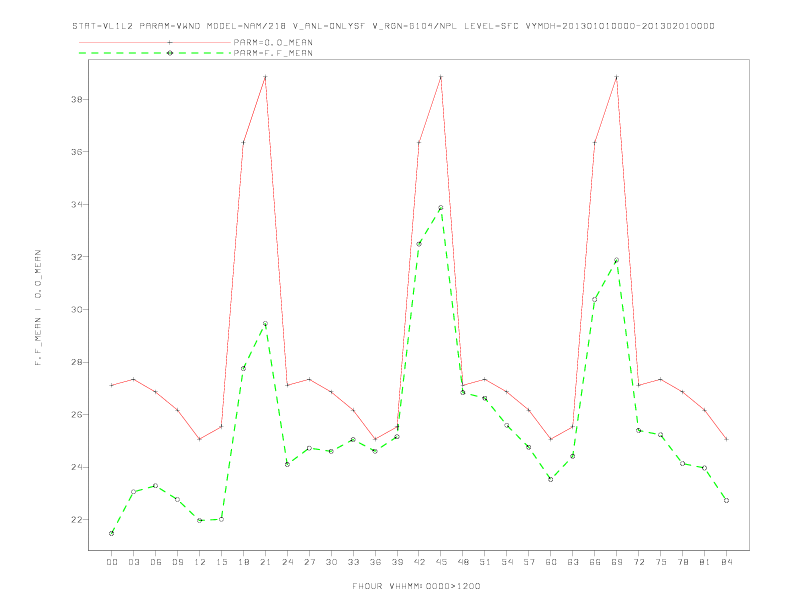Click the green circle marker at hour 00
Image resolution: width=792 pixels, height=612 pixels.
(112, 533)
